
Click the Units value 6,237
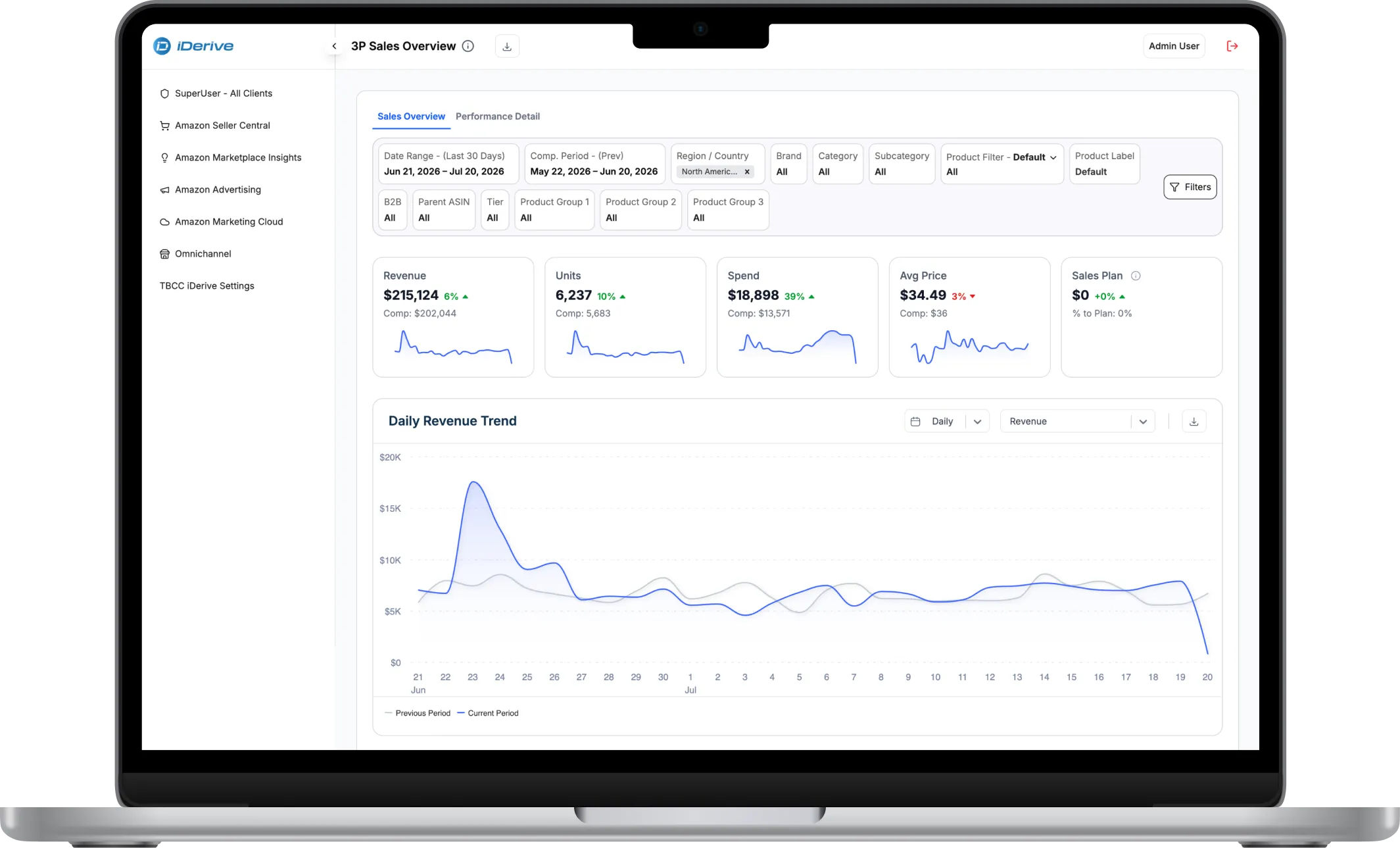tap(573, 295)
